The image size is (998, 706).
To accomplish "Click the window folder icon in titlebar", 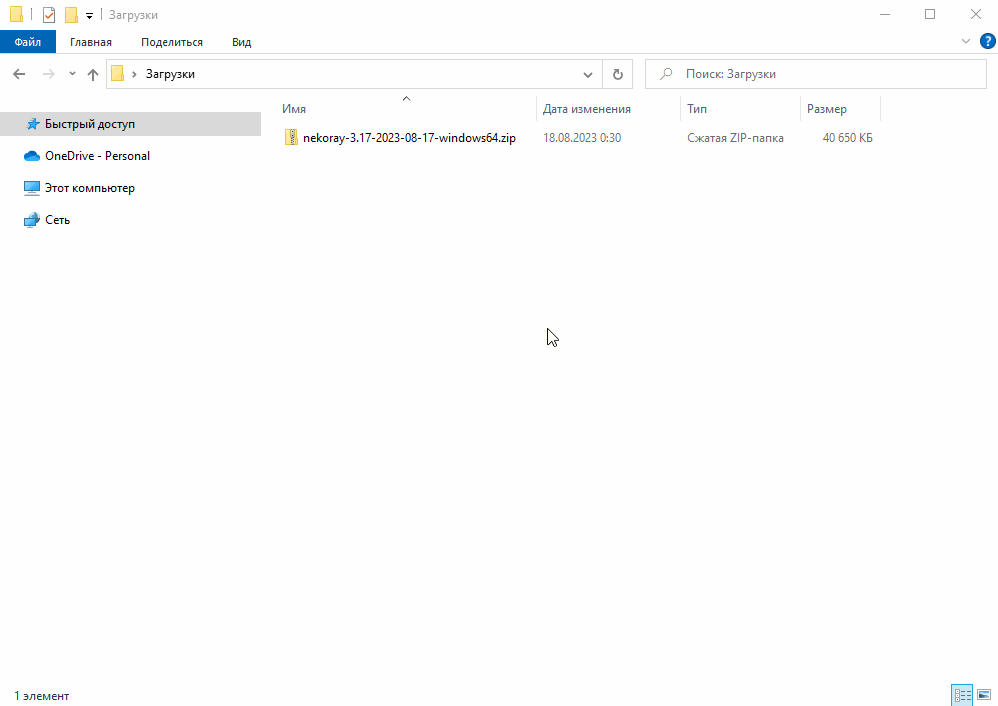I will 17,14.
